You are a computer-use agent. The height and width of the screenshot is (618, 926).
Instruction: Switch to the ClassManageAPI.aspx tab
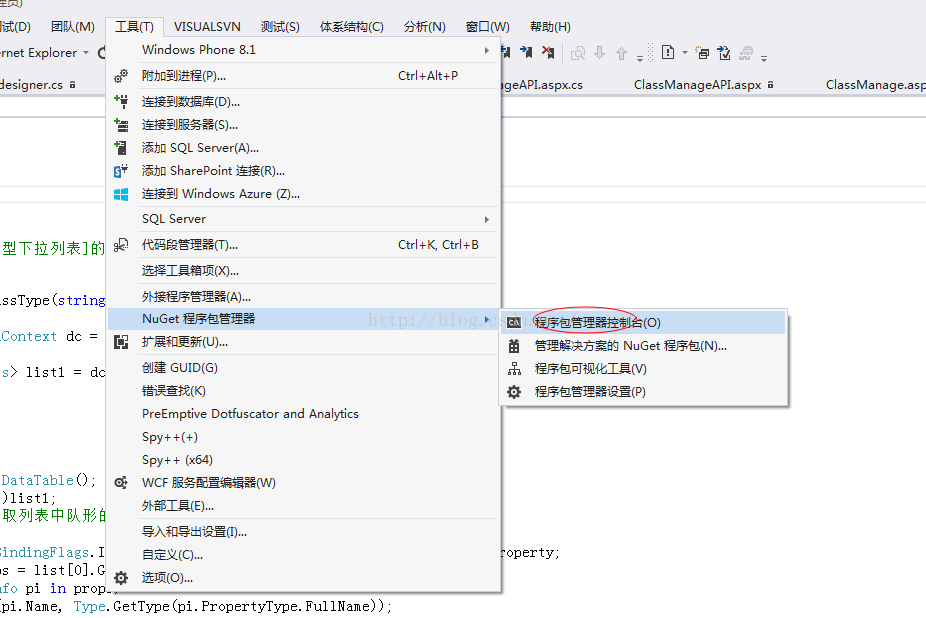[697, 85]
